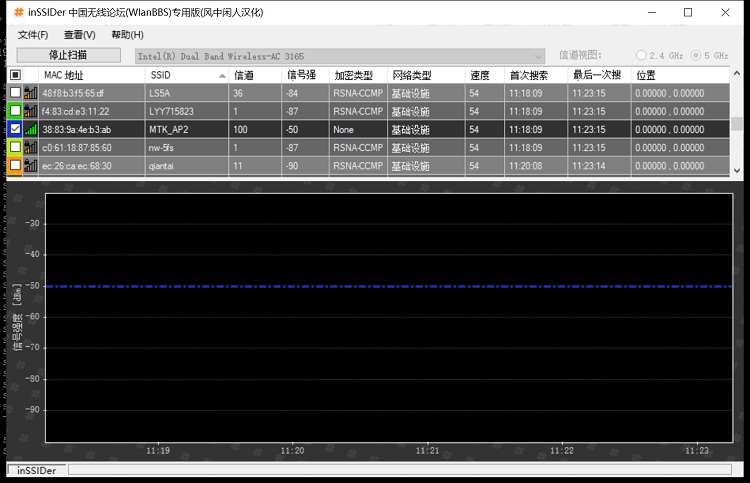
Task: Click signal bars icon in nw-5fs row
Action: (30, 147)
